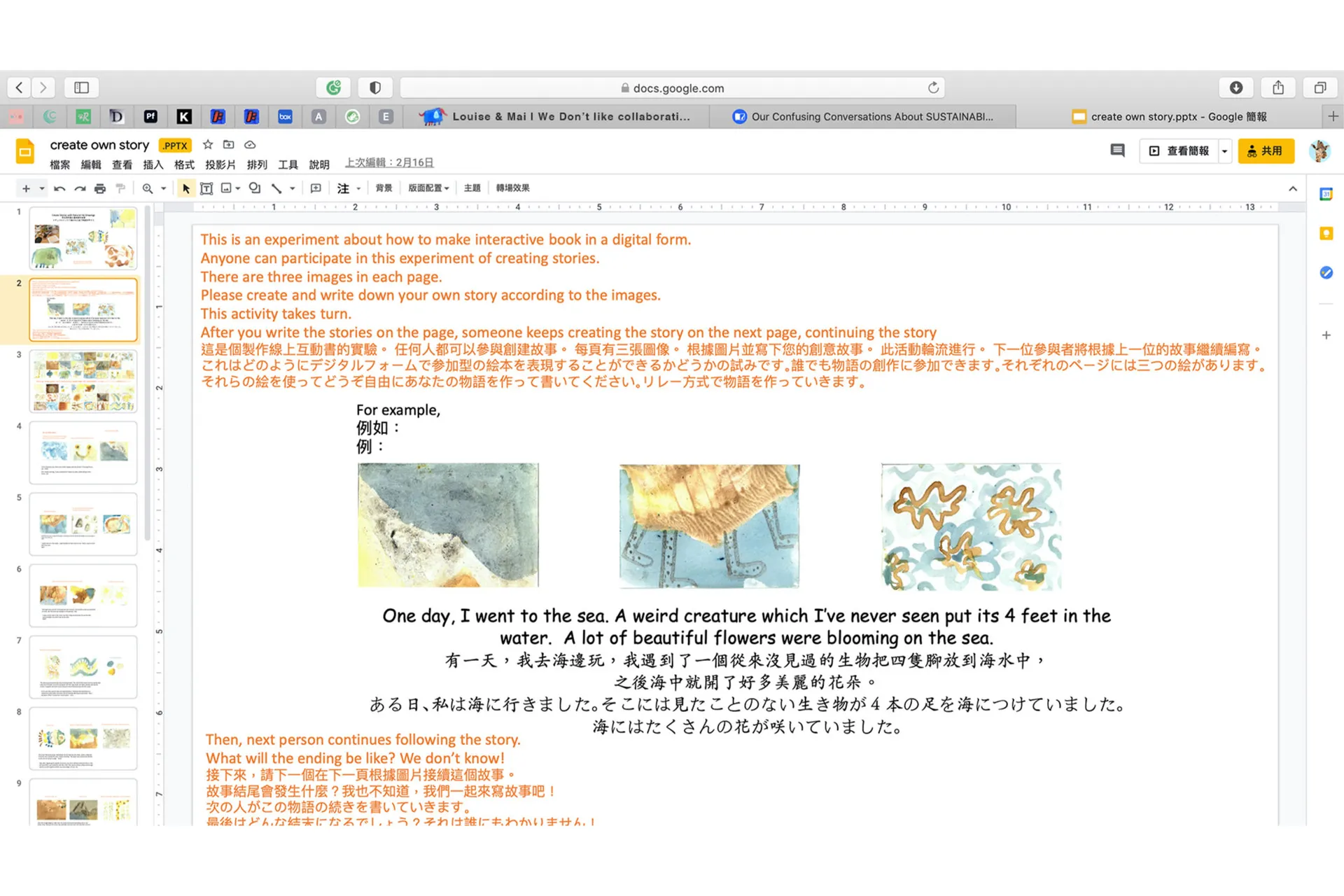Click the yellow 共用 share button

click(1266, 150)
